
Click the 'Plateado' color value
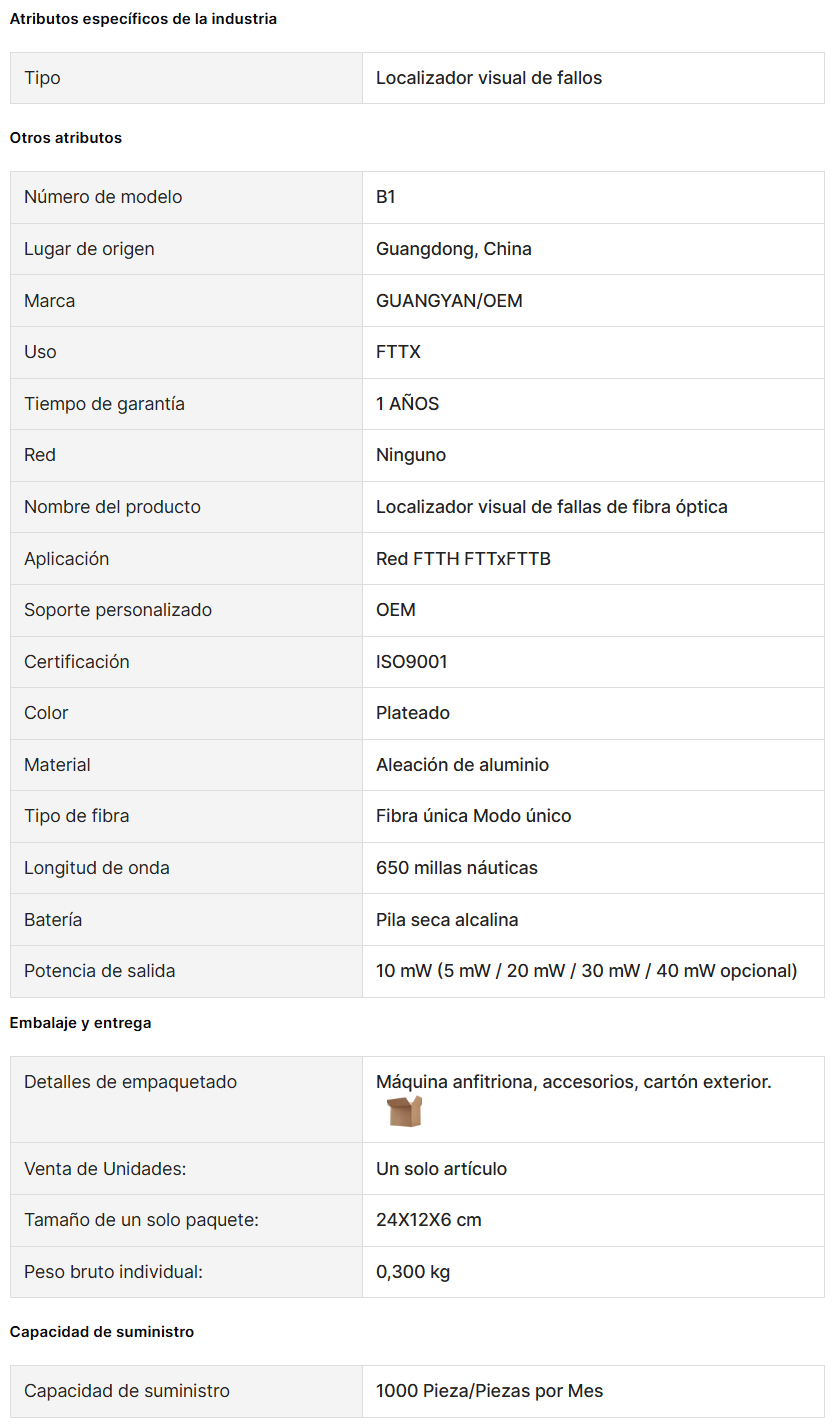coord(413,713)
